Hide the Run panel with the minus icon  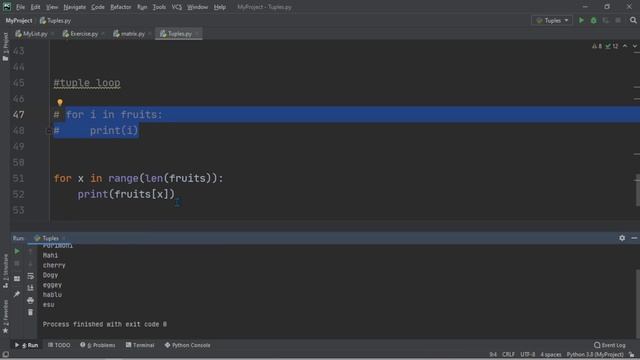pyautogui.click(x=634, y=238)
